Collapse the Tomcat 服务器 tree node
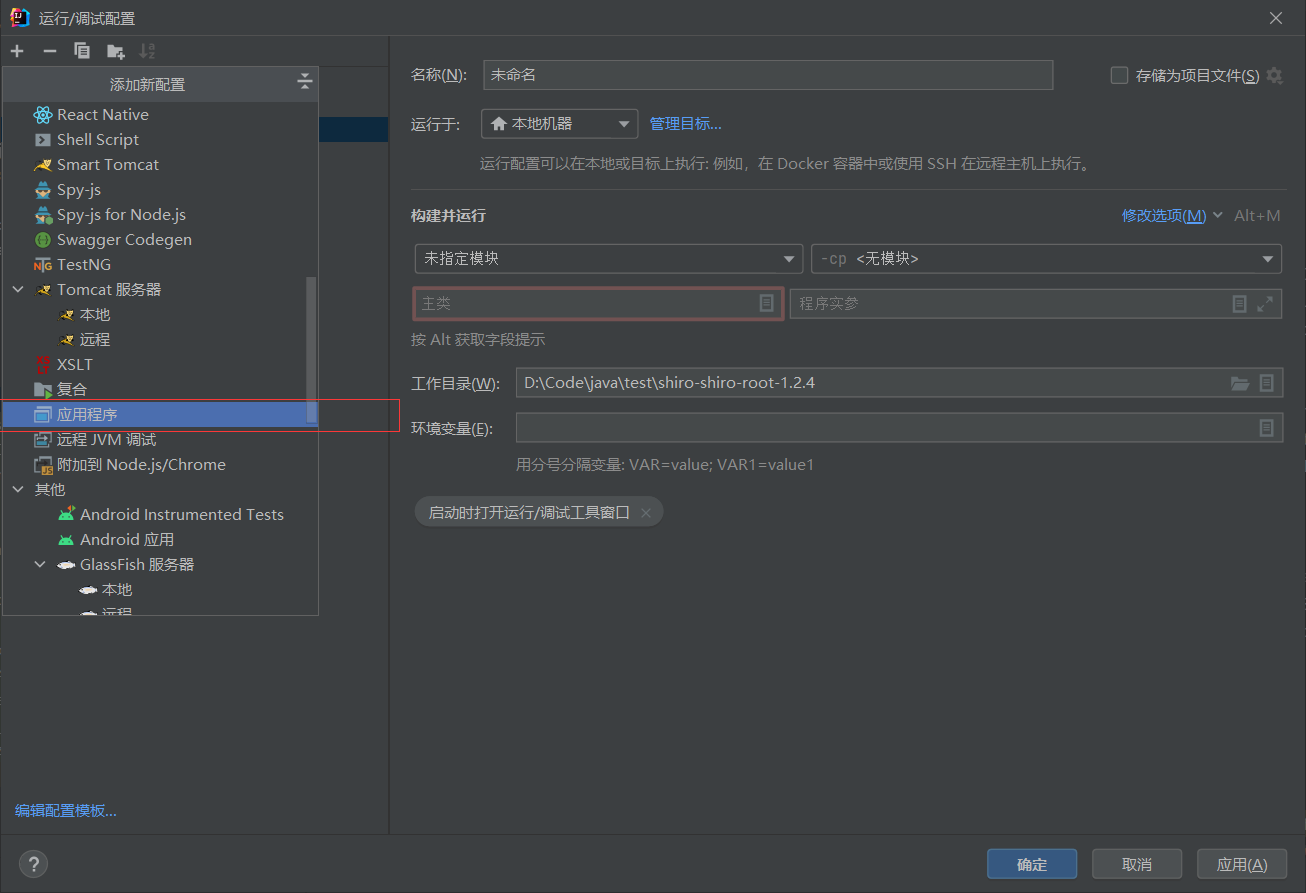Screen dimensions: 1306x893 coord(18,289)
